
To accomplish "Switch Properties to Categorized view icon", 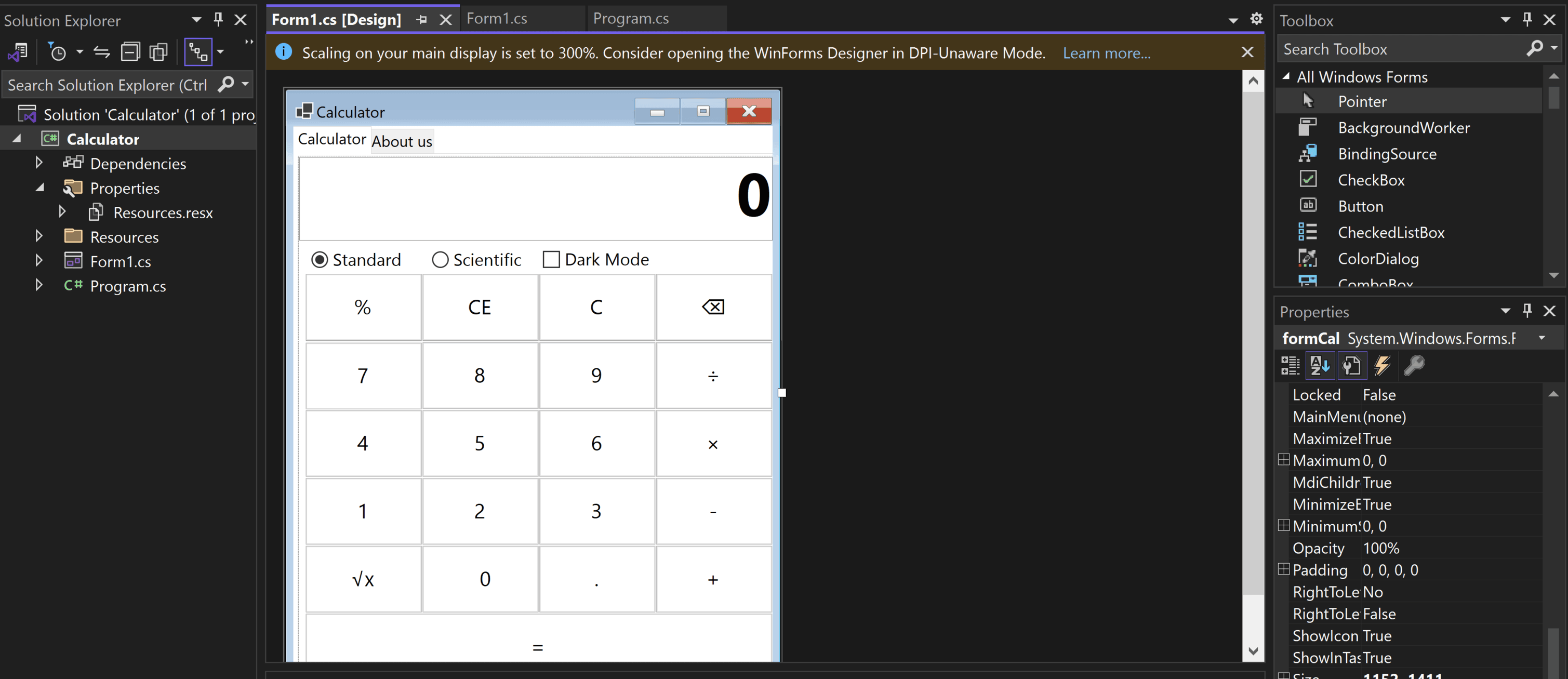I will [1290, 366].
